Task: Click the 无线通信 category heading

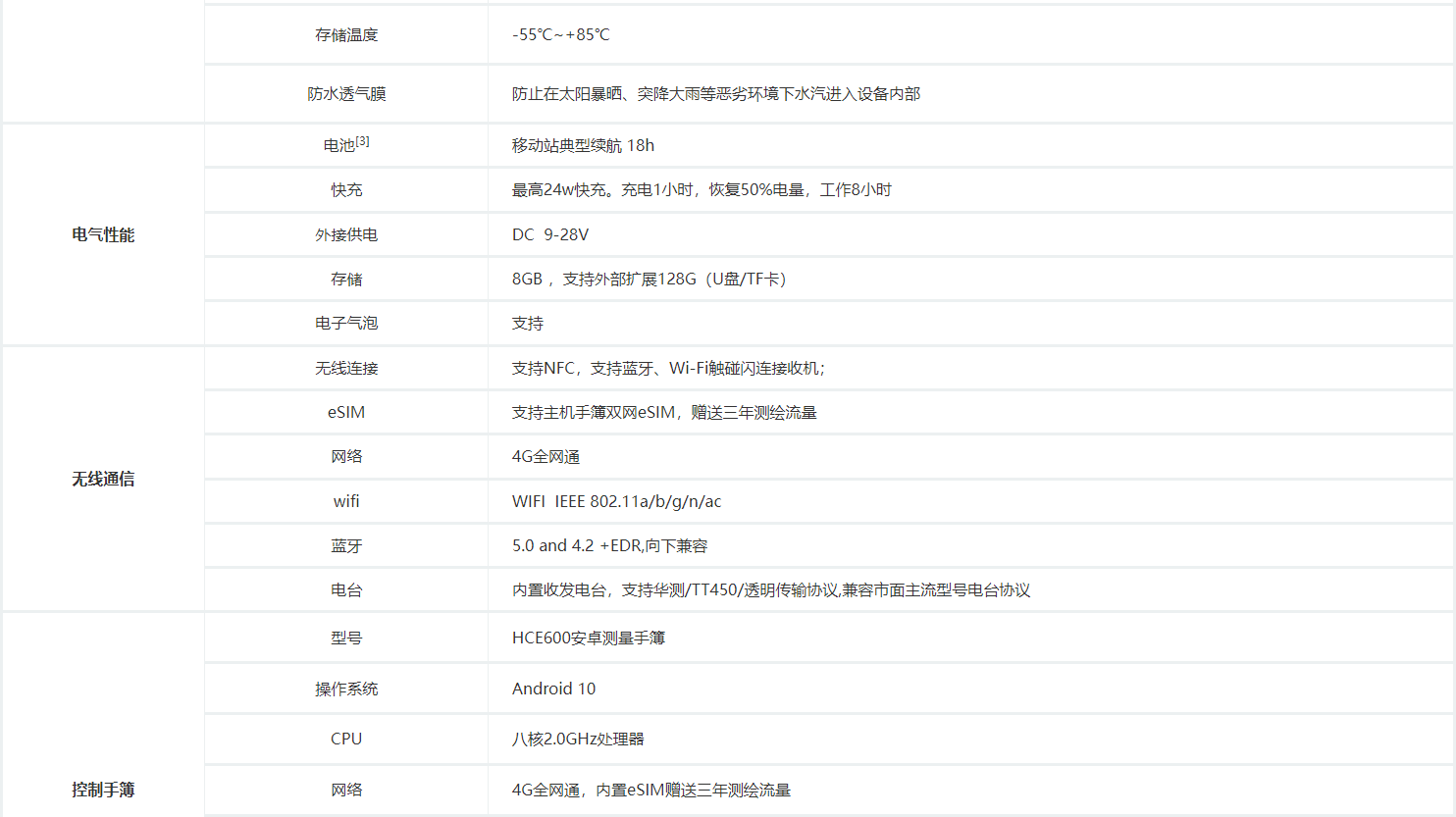Action: [x=103, y=480]
